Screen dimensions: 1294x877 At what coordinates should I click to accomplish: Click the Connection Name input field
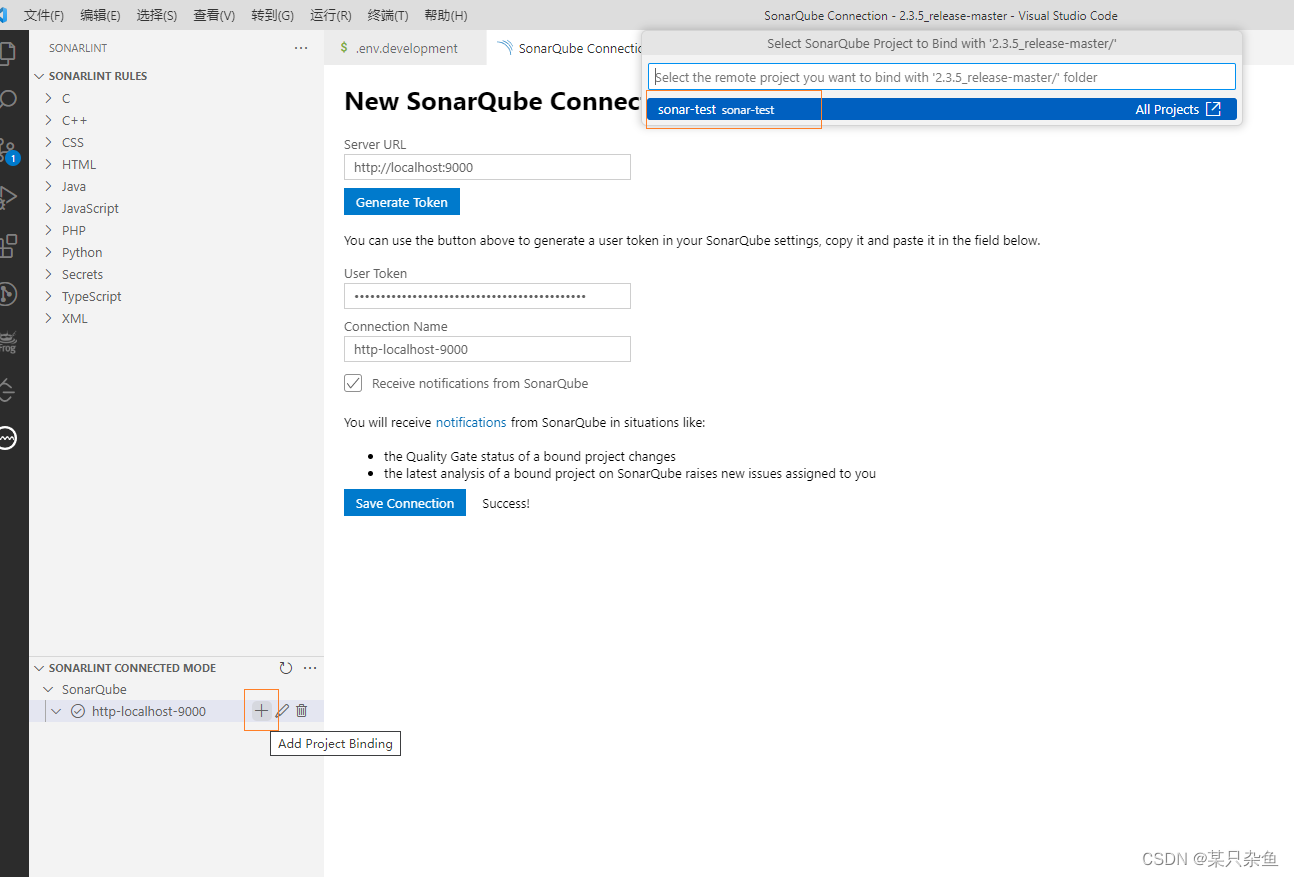(487, 349)
